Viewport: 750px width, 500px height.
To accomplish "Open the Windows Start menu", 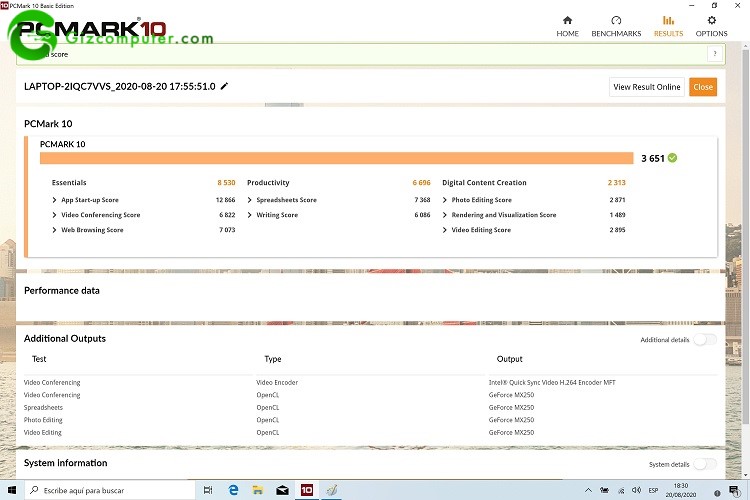I will [12, 490].
